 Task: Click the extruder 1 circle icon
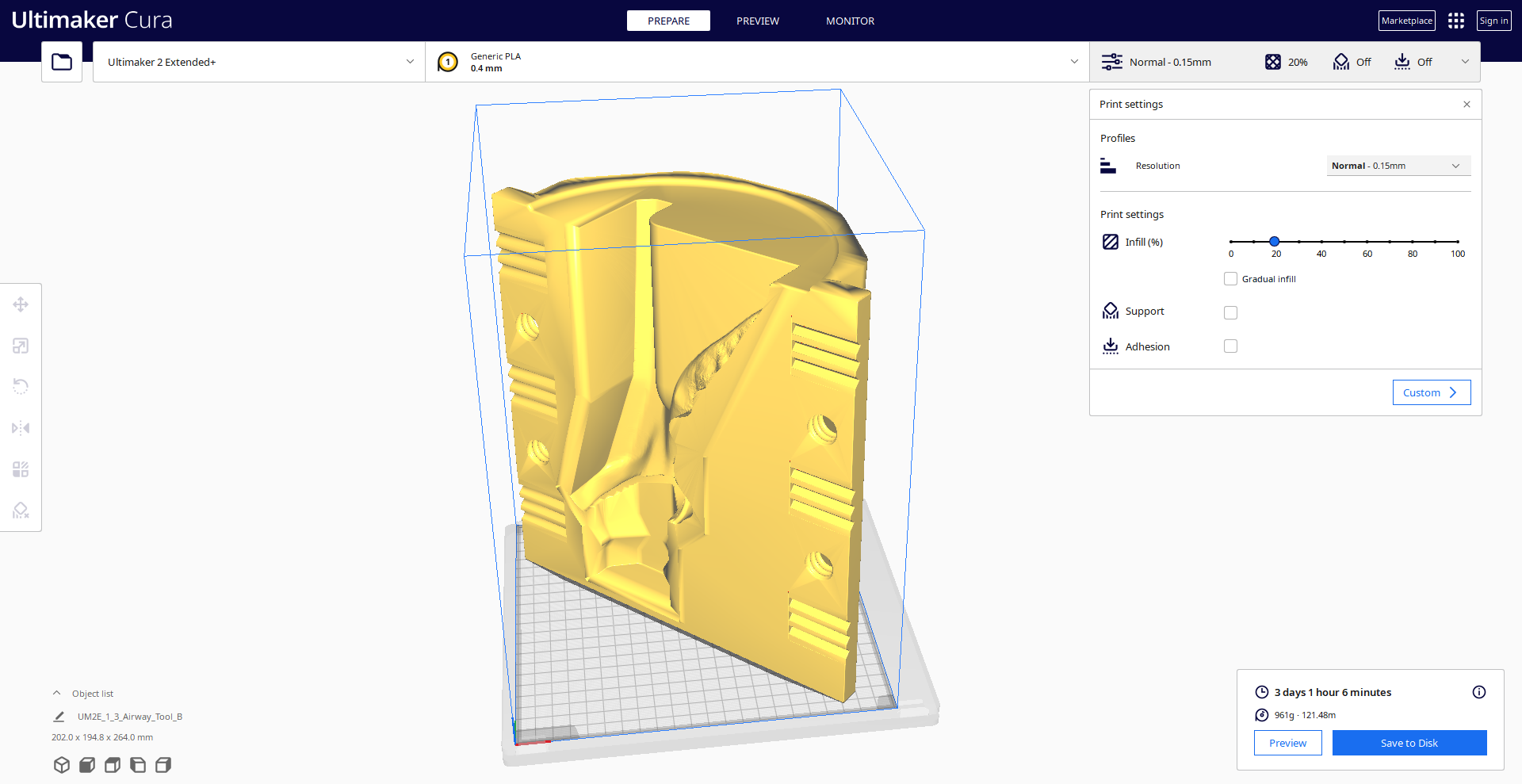(x=448, y=62)
